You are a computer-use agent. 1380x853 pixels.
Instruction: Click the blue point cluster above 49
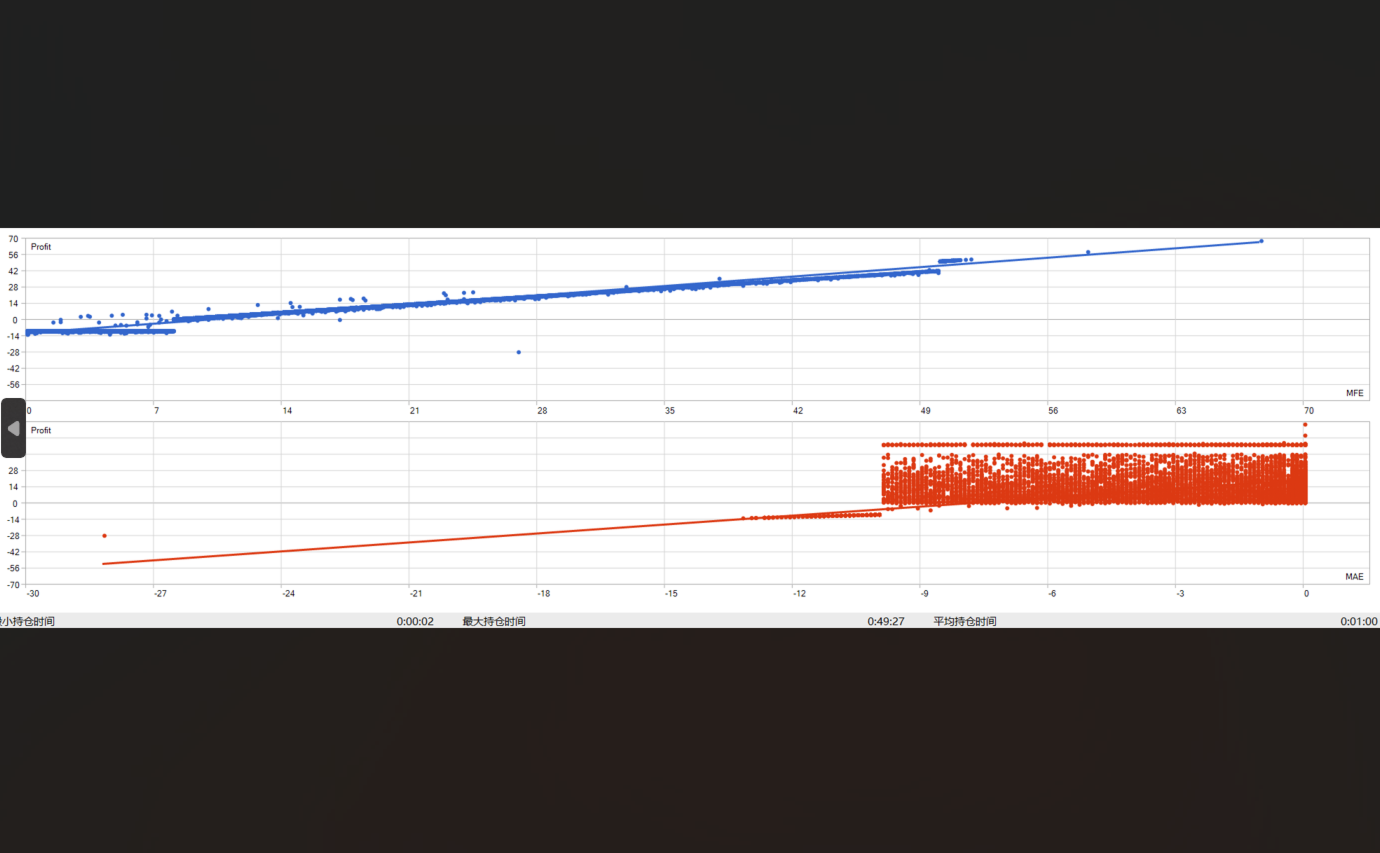(955, 260)
